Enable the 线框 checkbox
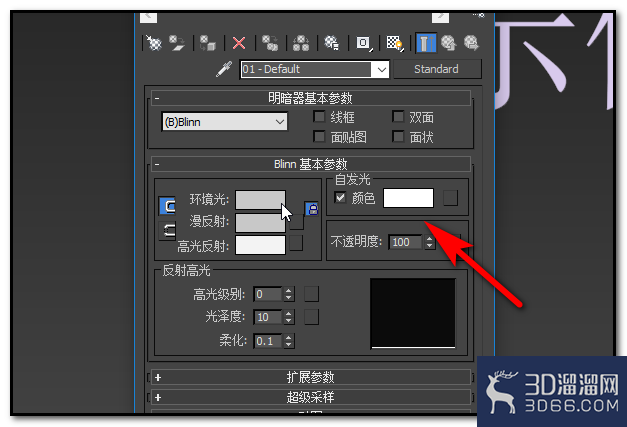627x427 pixels. pyautogui.click(x=319, y=116)
